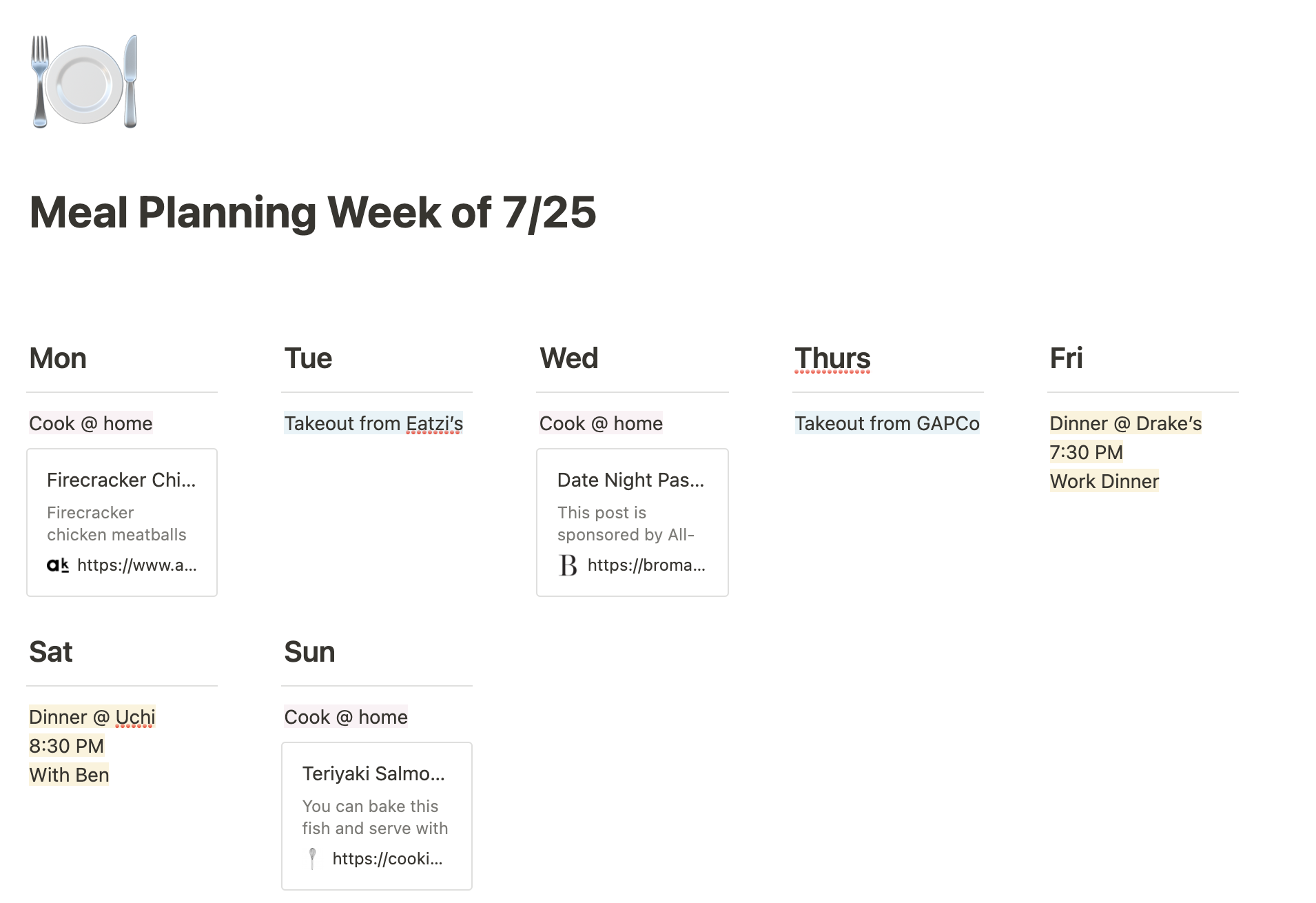
Task: Click the 'Work Dinner' text under Fri
Action: point(1104,481)
